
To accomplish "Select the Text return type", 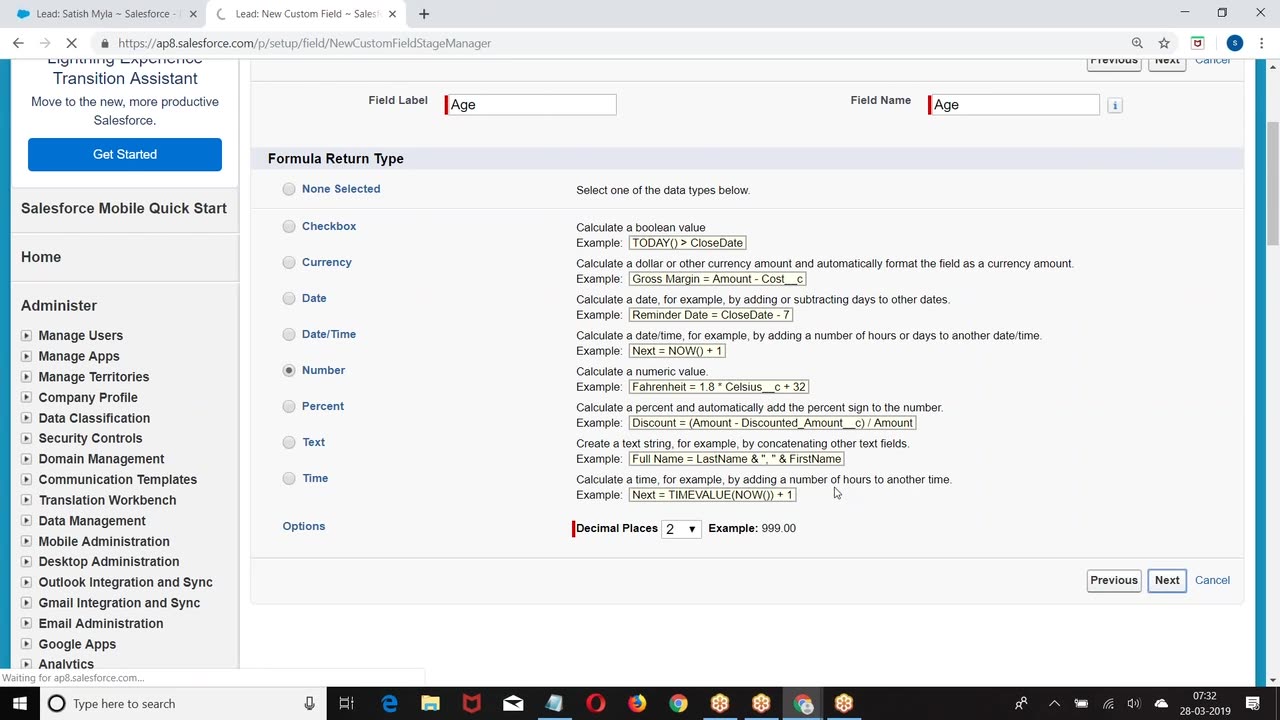I will click(289, 442).
